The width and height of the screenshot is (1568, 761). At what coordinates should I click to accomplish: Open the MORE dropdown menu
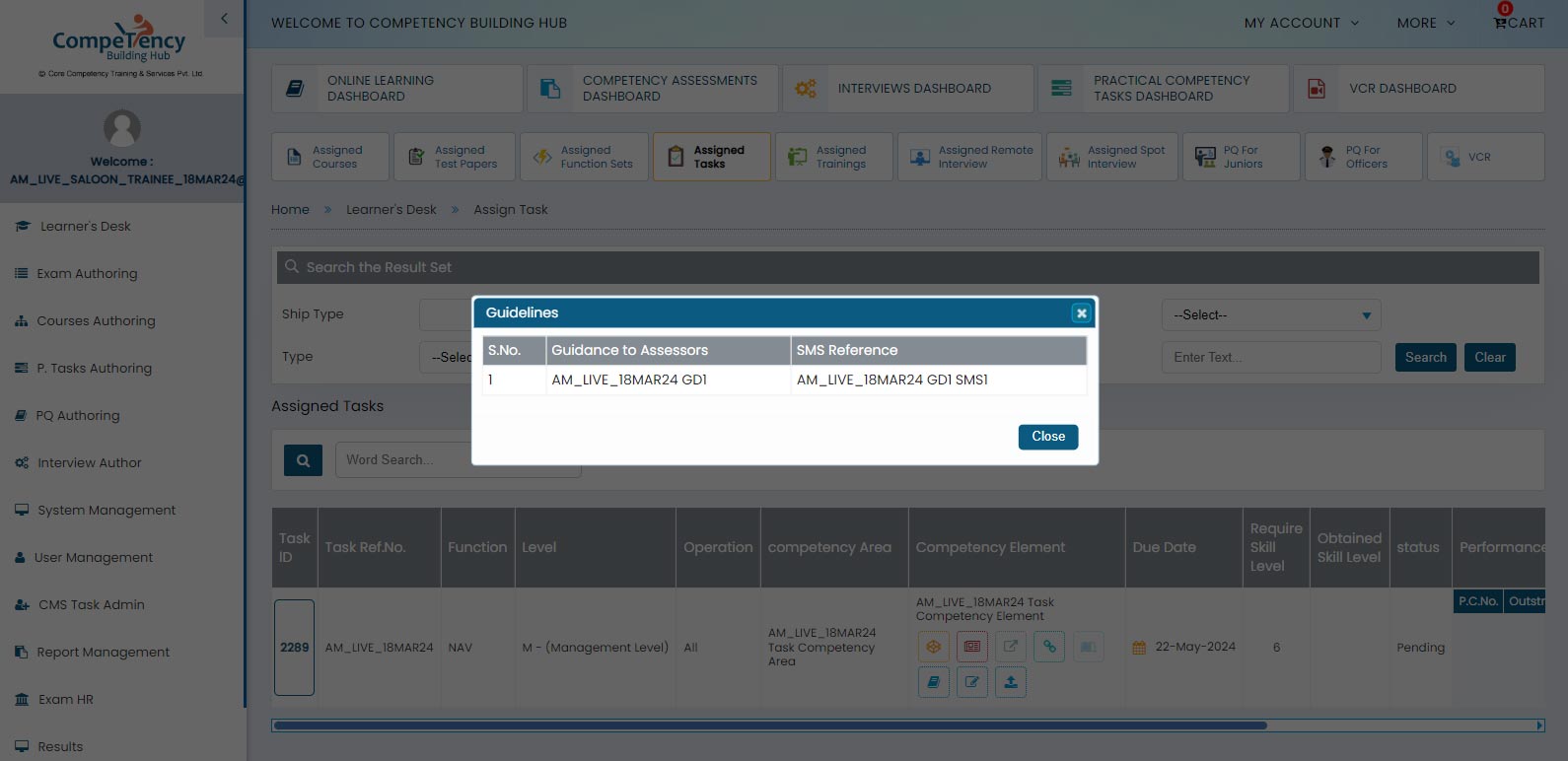coord(1425,23)
